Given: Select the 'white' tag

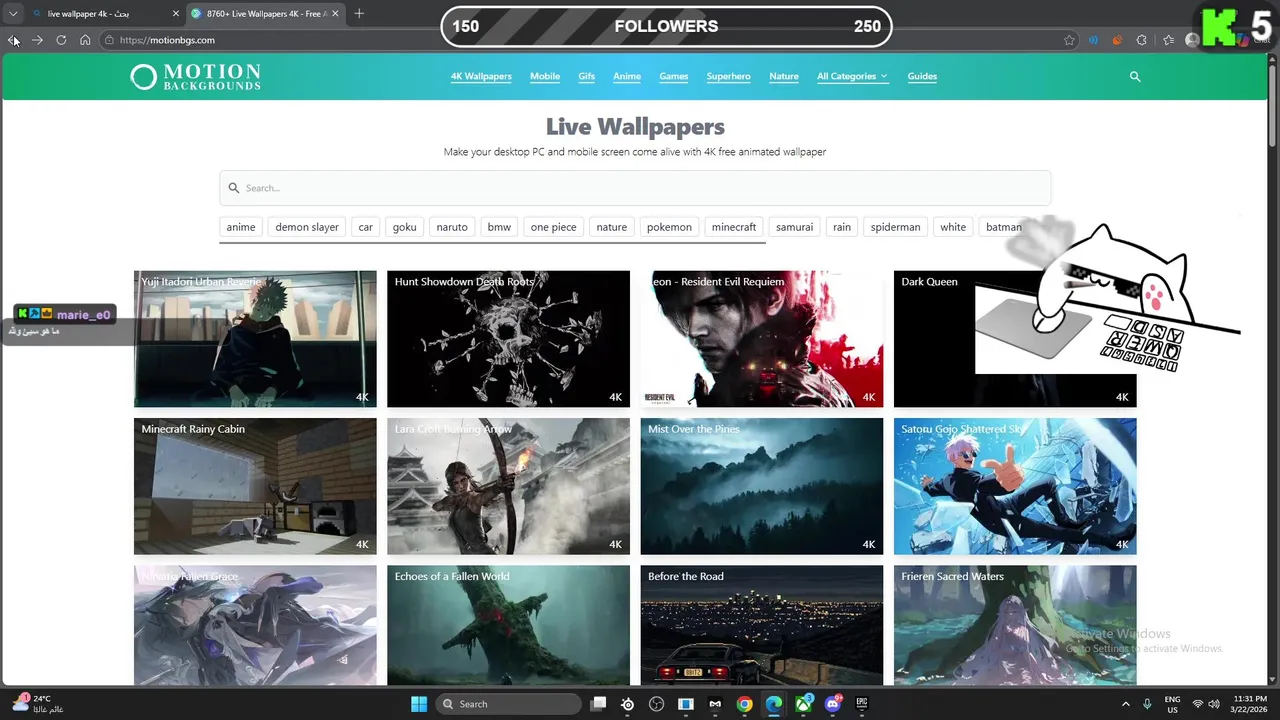Looking at the screenshot, I should 953,227.
